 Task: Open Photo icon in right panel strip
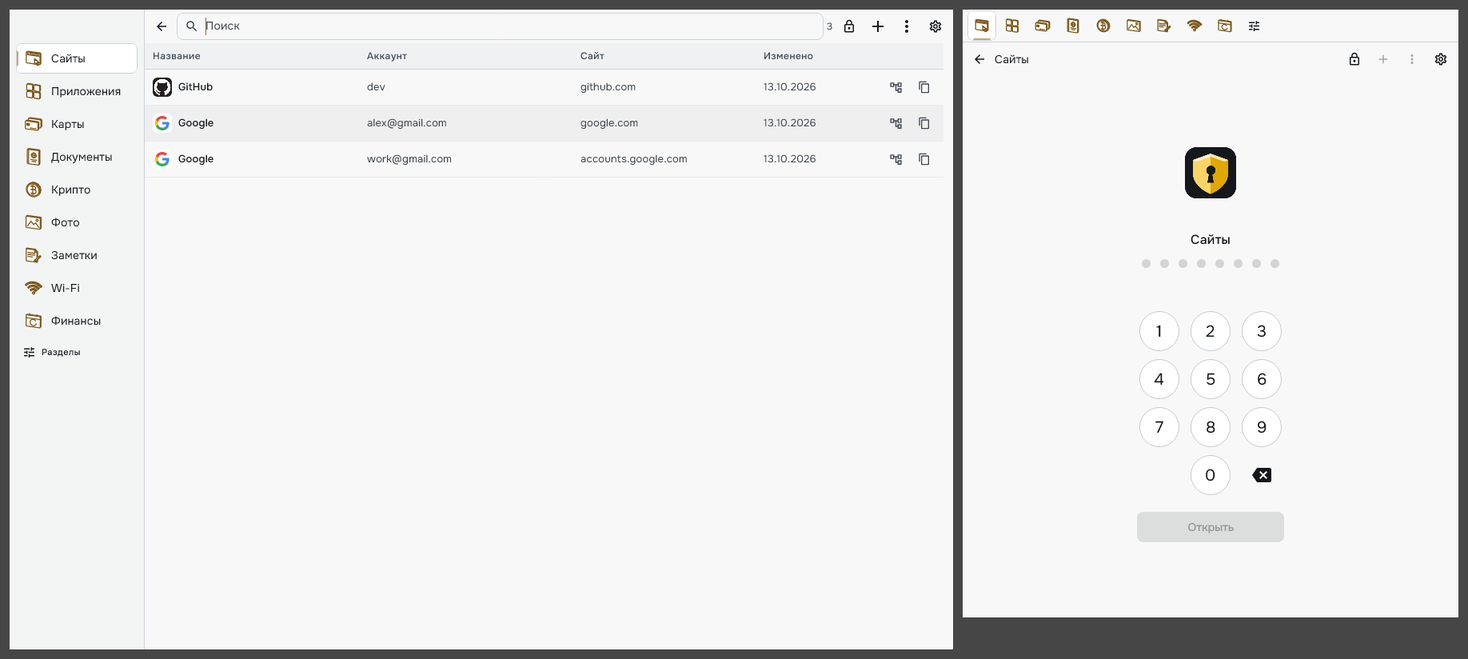coord(1133,26)
